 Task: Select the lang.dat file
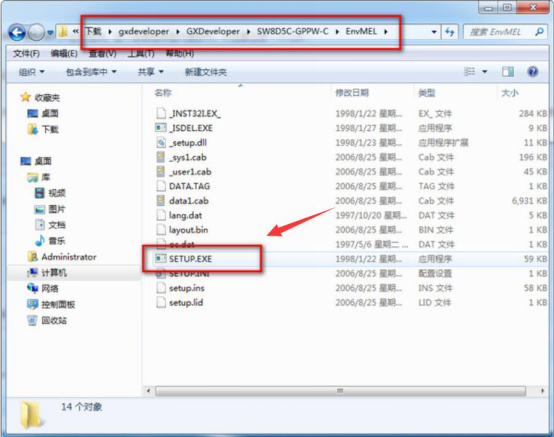[x=185, y=215]
